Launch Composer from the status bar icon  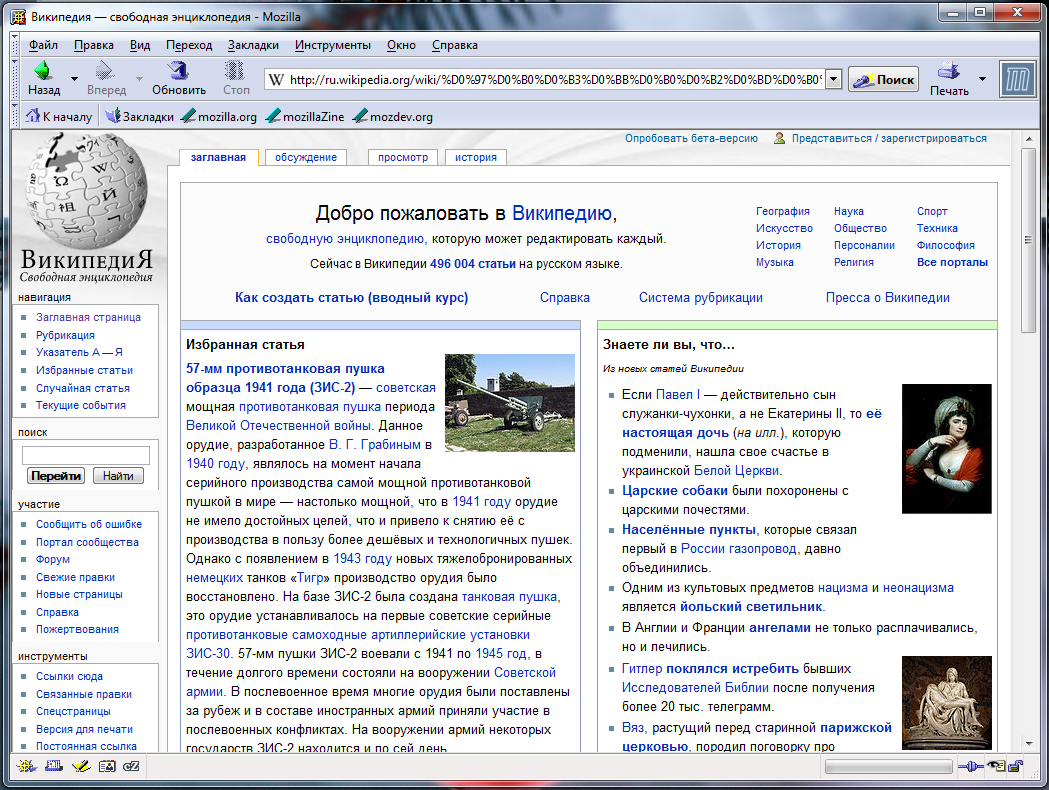pyautogui.click(x=80, y=767)
